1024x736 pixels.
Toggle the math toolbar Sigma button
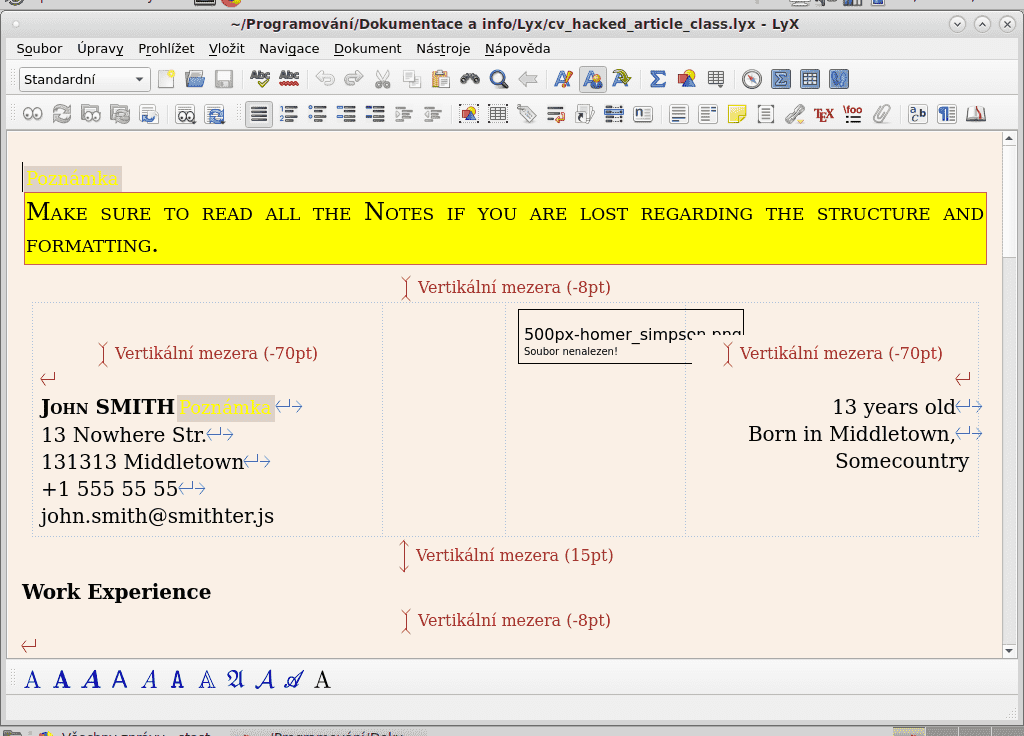coord(782,79)
